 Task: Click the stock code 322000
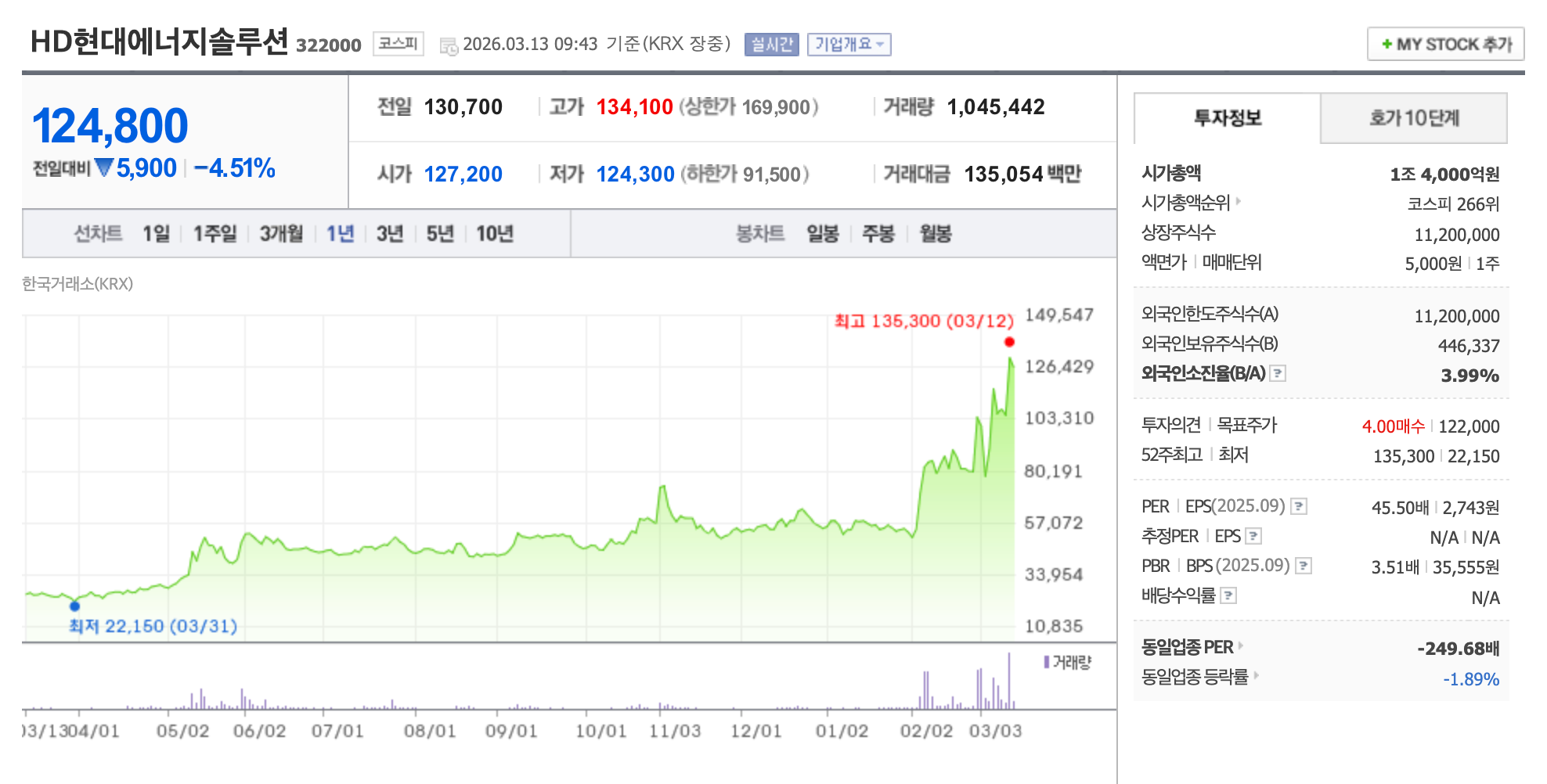(x=328, y=45)
